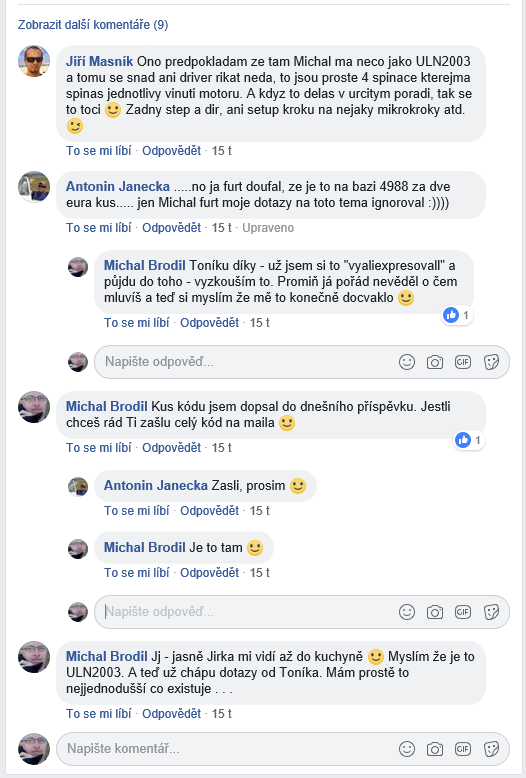526x778 pixels.
Task: Insert GIF in bottom comment box
Action: 463,749
